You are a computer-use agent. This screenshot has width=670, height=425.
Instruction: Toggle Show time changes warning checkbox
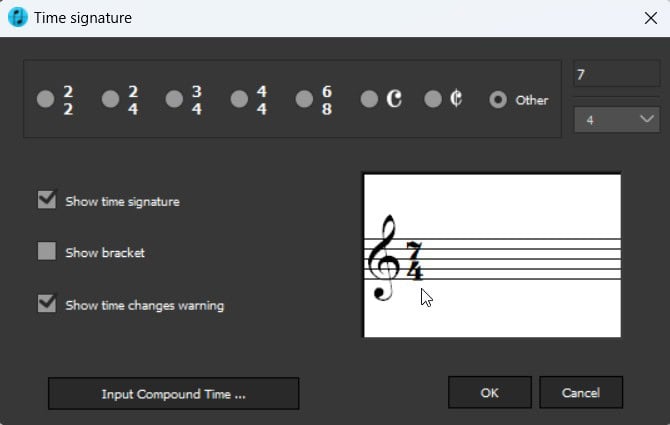tap(47, 304)
